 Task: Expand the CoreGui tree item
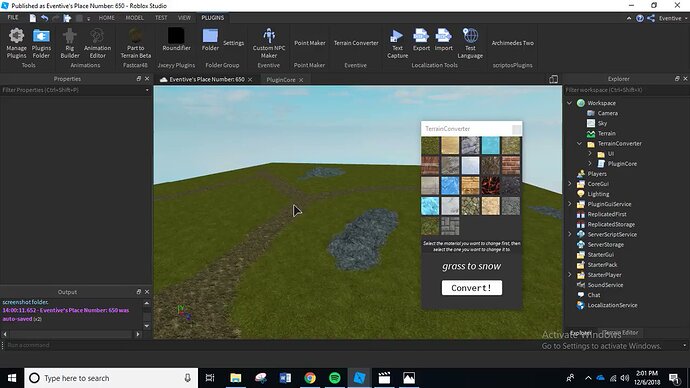569,184
